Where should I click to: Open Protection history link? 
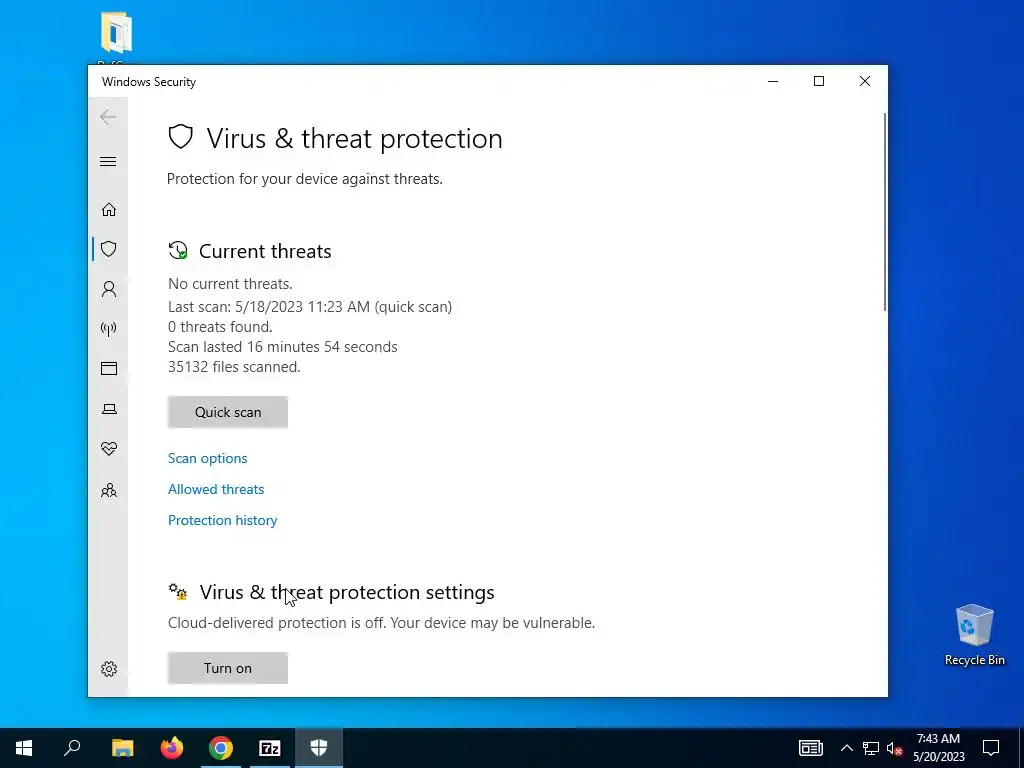pos(223,520)
